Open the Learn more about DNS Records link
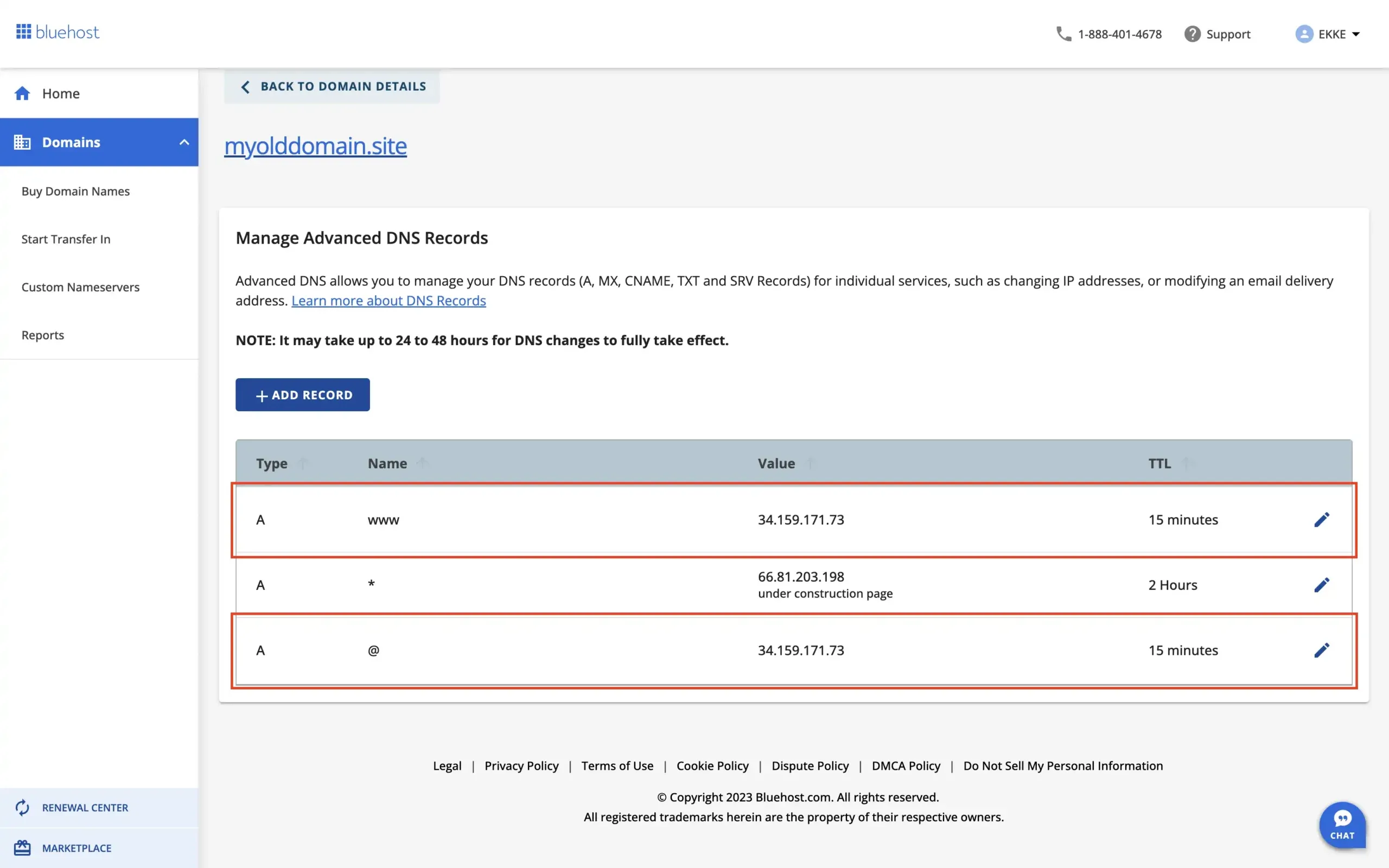The height and width of the screenshot is (868, 1389). click(x=388, y=300)
